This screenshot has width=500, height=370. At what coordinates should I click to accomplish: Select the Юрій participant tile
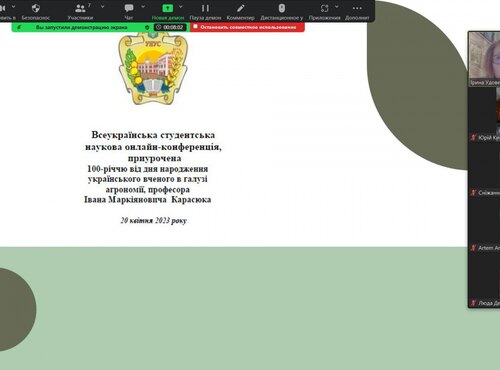pos(484,115)
